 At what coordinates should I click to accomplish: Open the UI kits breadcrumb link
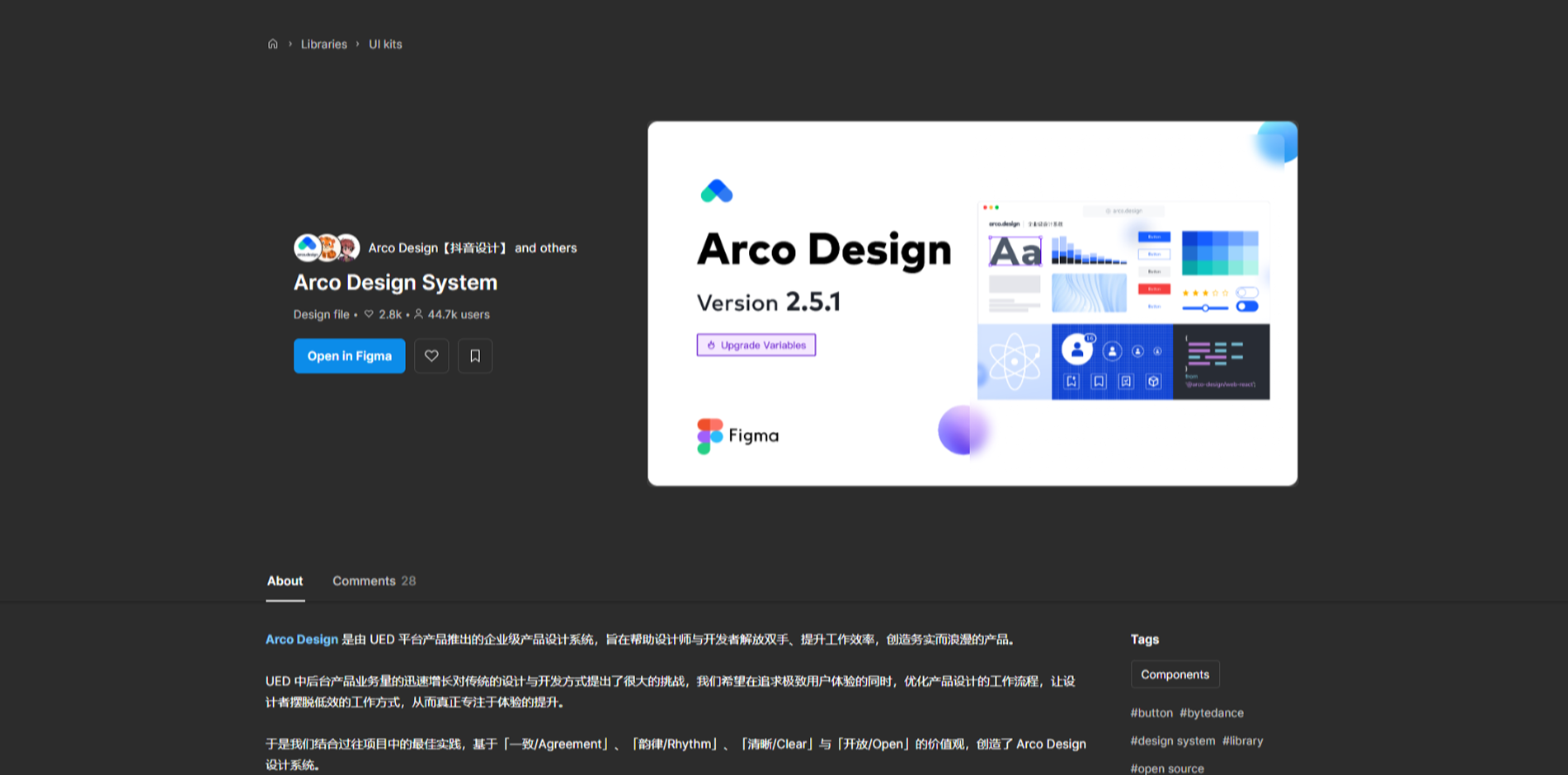pos(385,44)
